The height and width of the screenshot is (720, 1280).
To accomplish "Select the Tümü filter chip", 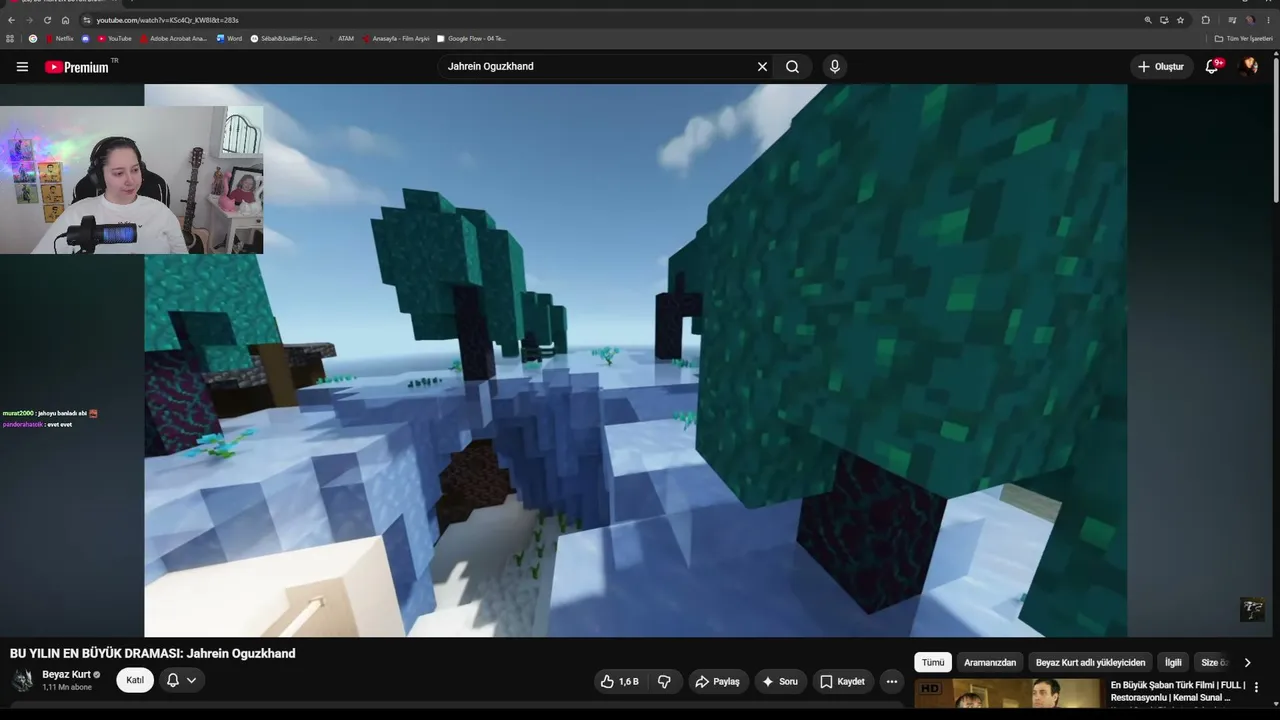I will pos(933,663).
